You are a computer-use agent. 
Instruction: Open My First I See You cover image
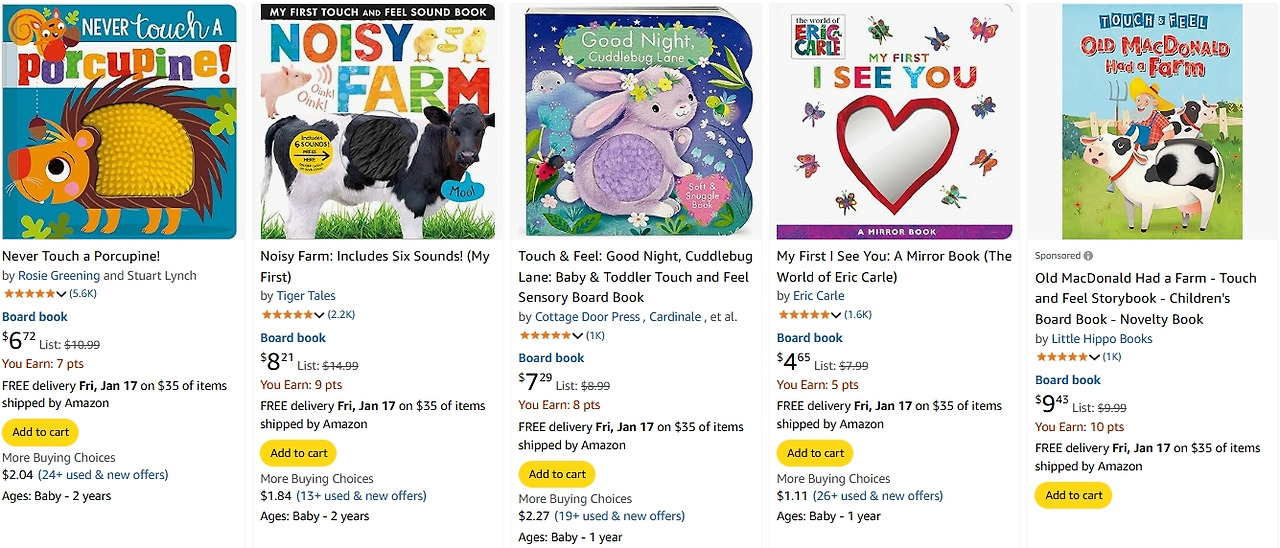click(894, 121)
